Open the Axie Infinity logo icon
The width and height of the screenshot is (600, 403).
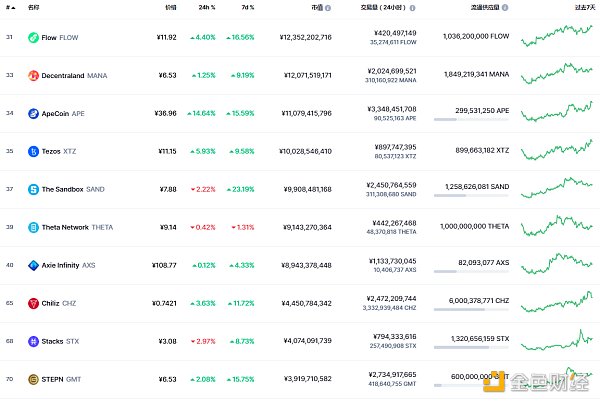coord(33,265)
